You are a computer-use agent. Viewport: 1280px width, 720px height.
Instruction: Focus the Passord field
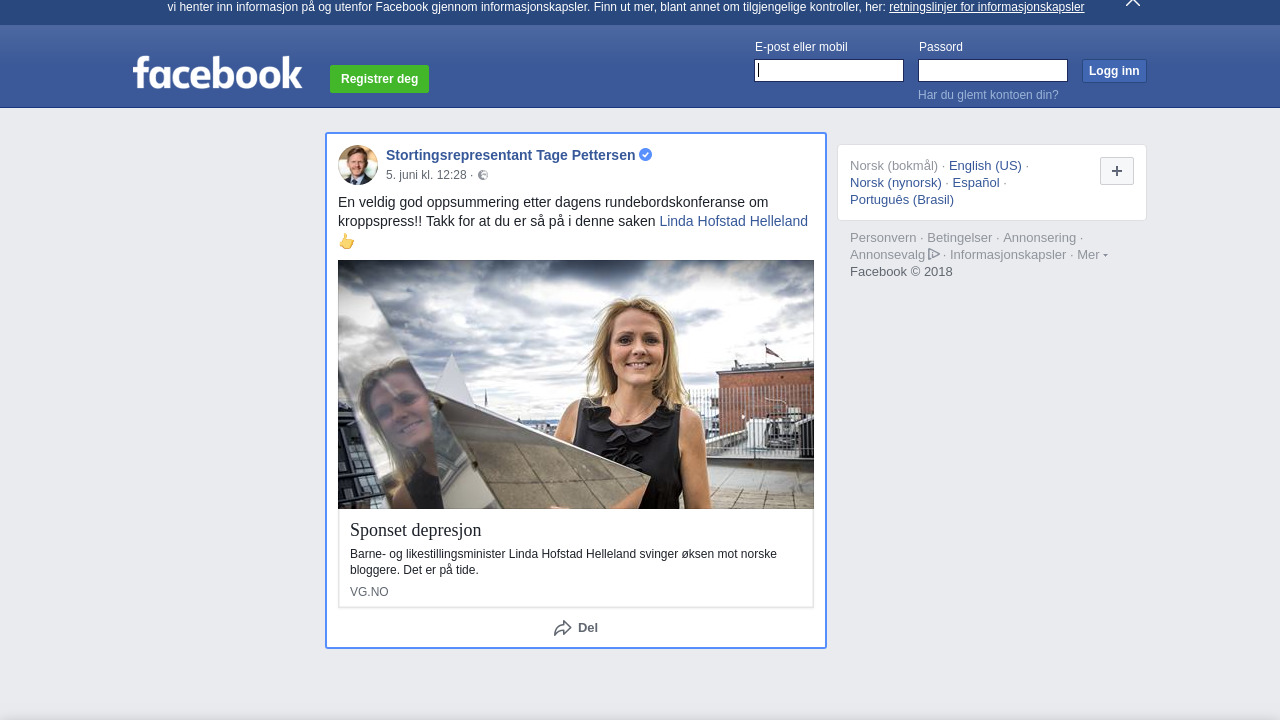coord(993,70)
